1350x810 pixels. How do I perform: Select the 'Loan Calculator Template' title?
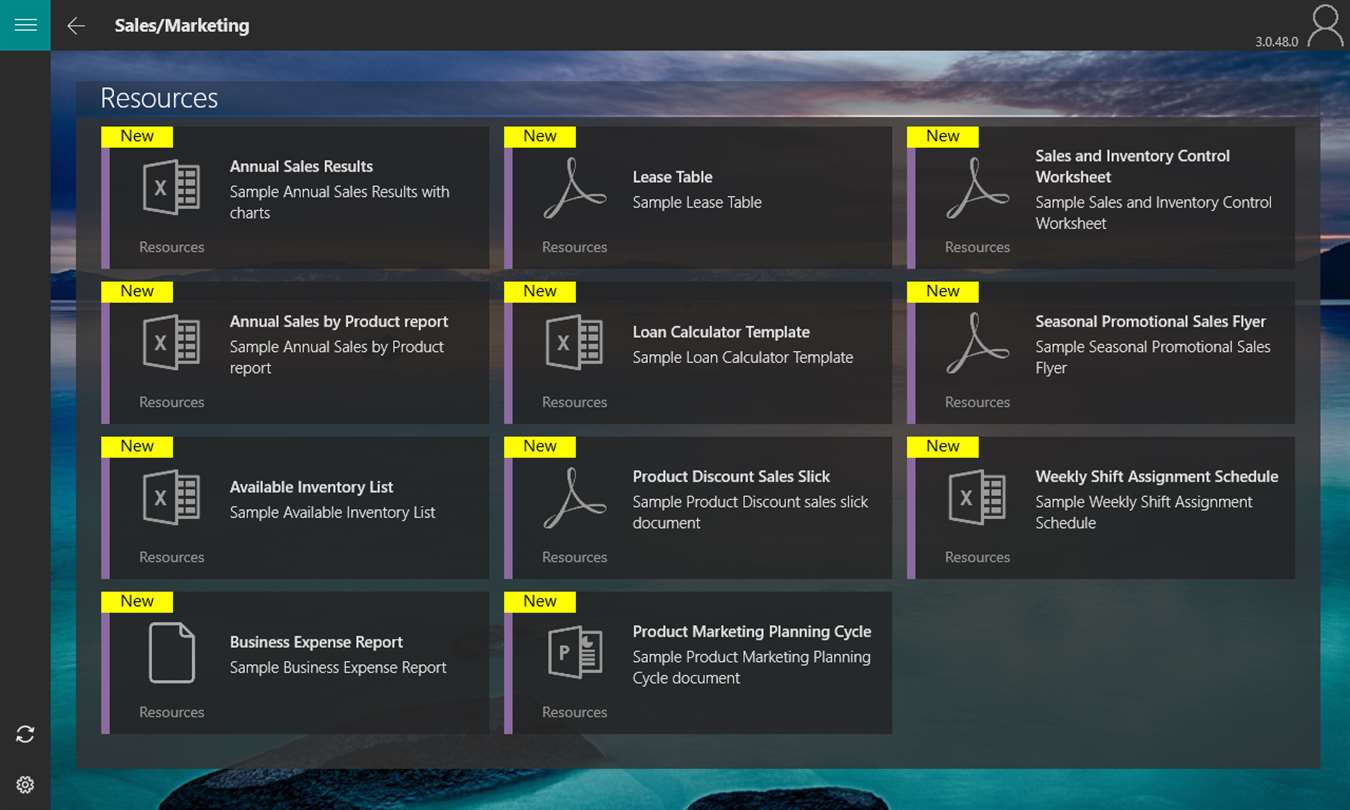721,332
